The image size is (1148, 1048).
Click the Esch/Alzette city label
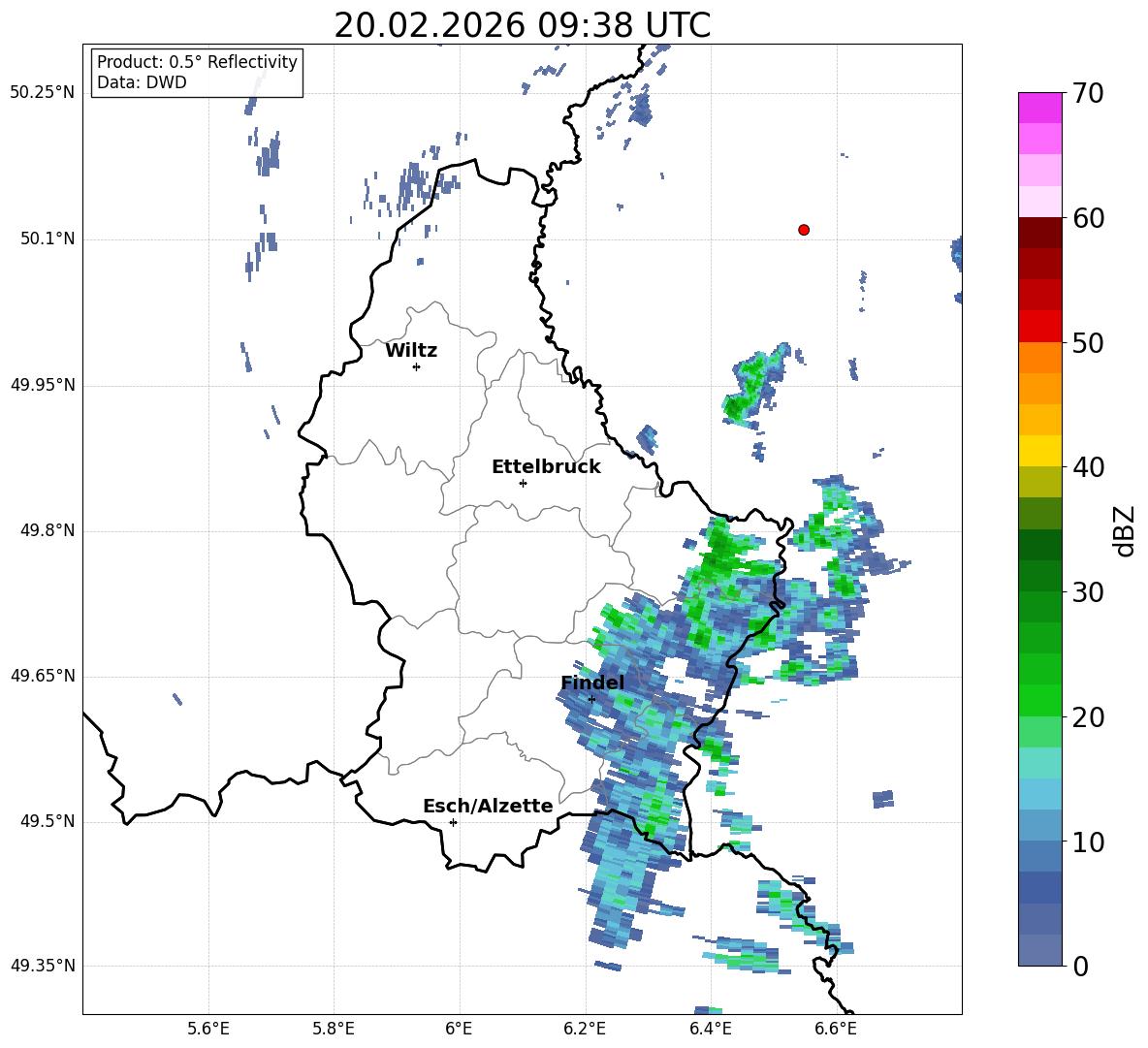[x=488, y=806]
